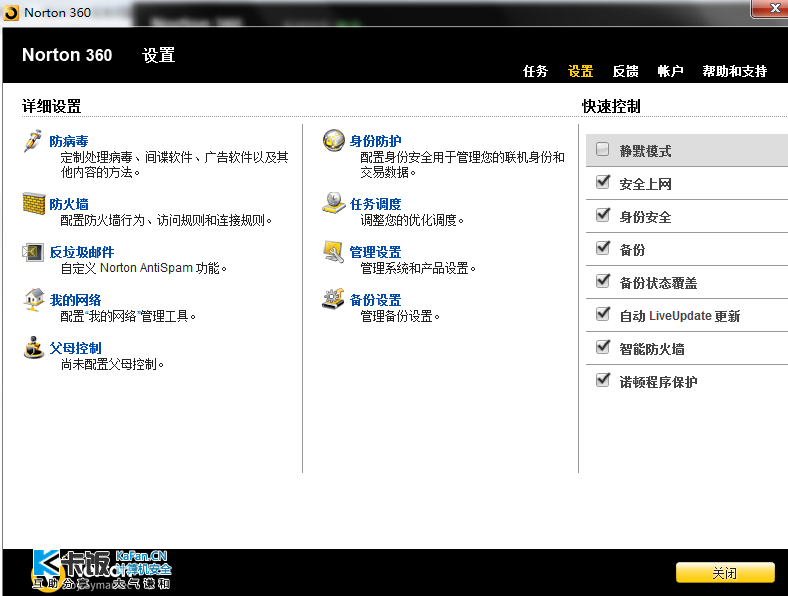The height and width of the screenshot is (596, 788).
Task: Click the Norton 360 title bar logo
Action: click(x=11, y=13)
